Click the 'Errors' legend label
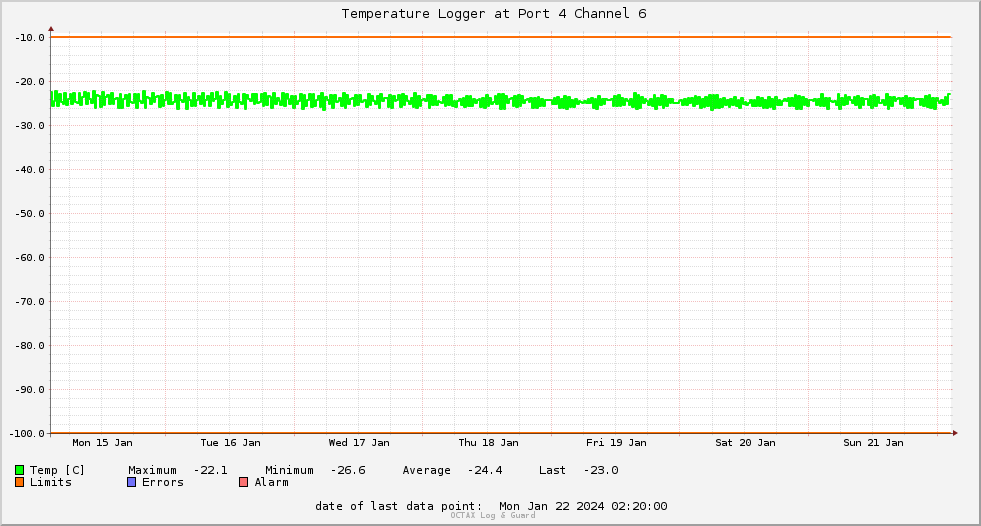Screen dimensions: 981x526 [163, 482]
